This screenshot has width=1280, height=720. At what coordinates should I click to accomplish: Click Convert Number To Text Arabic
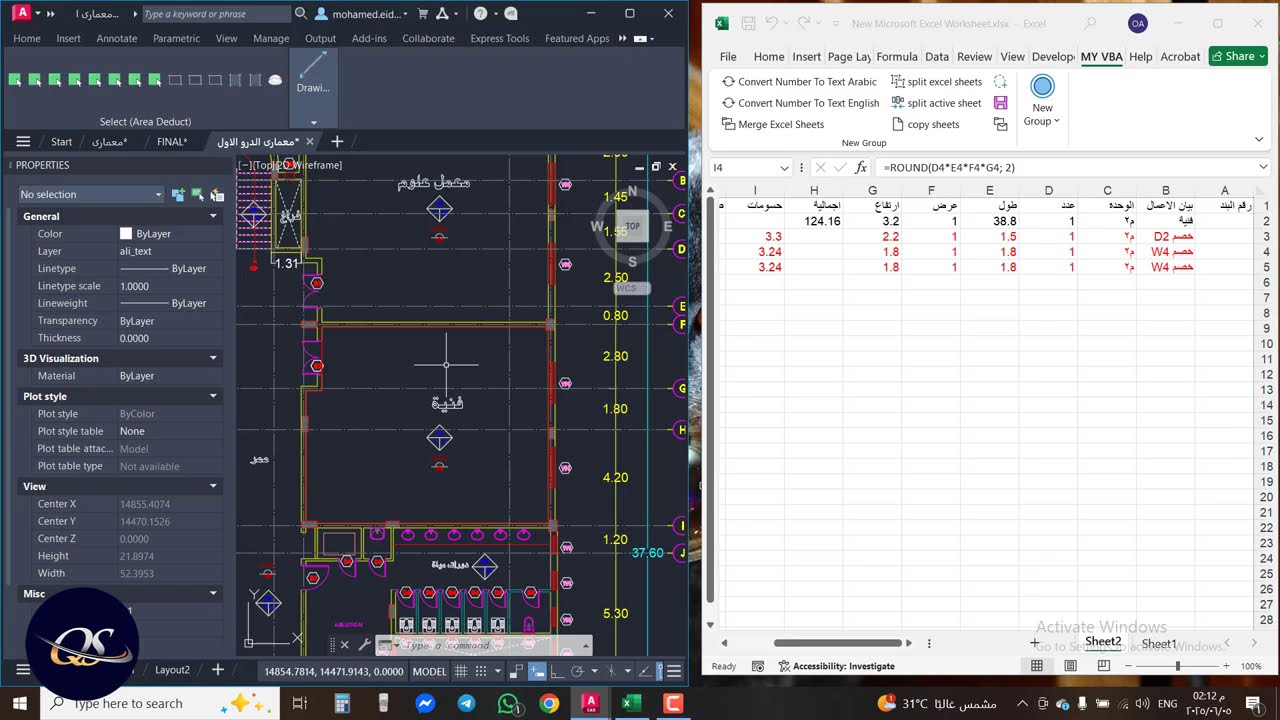[798, 82]
